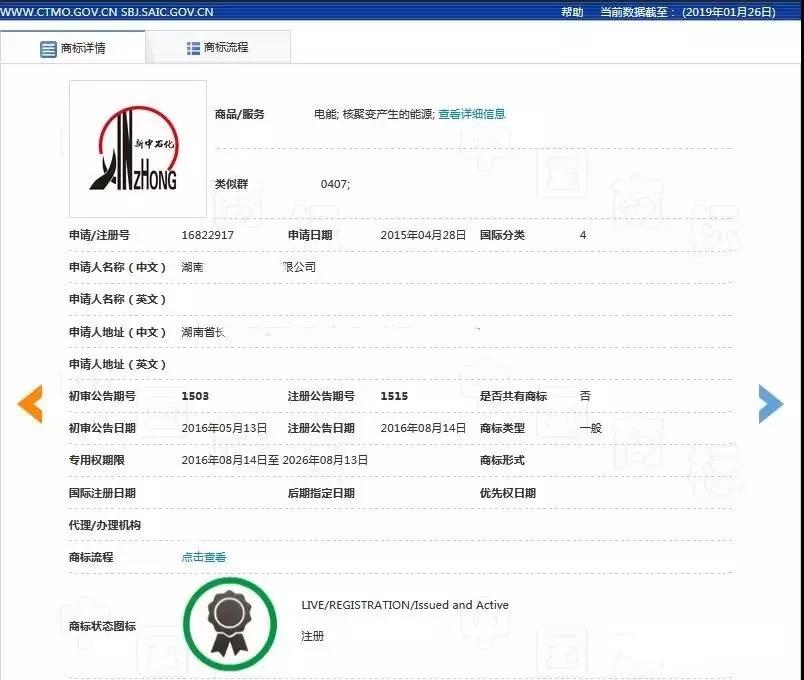Click the 类似群 label

point(231,184)
